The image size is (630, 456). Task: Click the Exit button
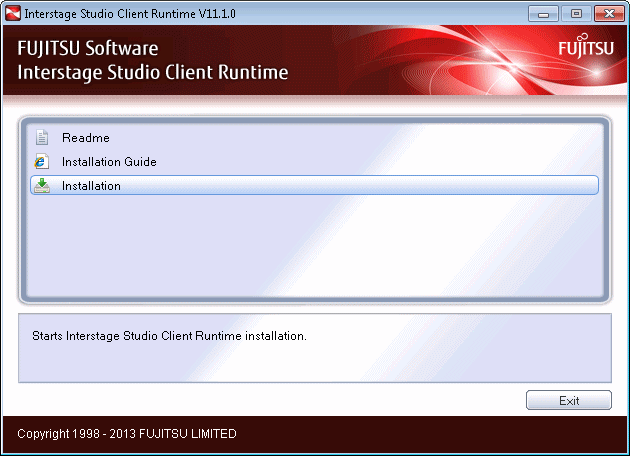[x=569, y=400]
